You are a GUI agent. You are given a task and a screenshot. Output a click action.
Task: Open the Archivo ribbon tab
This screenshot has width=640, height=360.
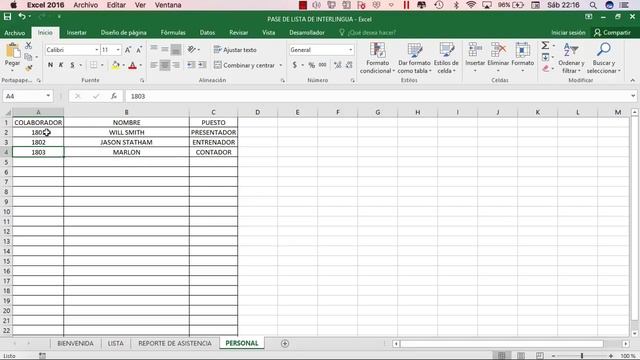pos(14,33)
